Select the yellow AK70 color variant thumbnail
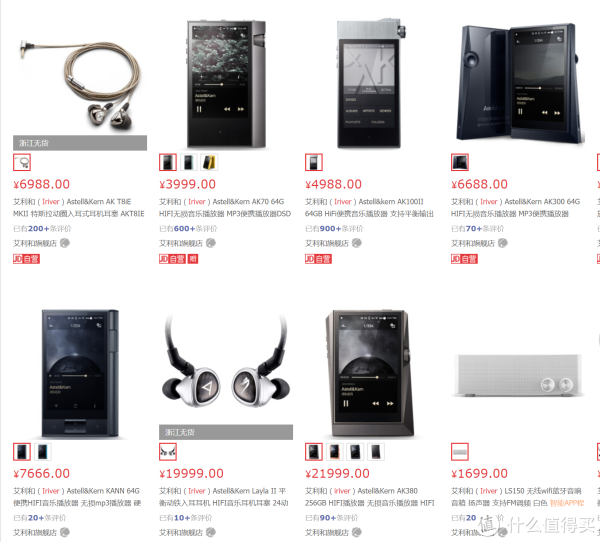The height and width of the screenshot is (542, 600). pyautogui.click(x=209, y=162)
